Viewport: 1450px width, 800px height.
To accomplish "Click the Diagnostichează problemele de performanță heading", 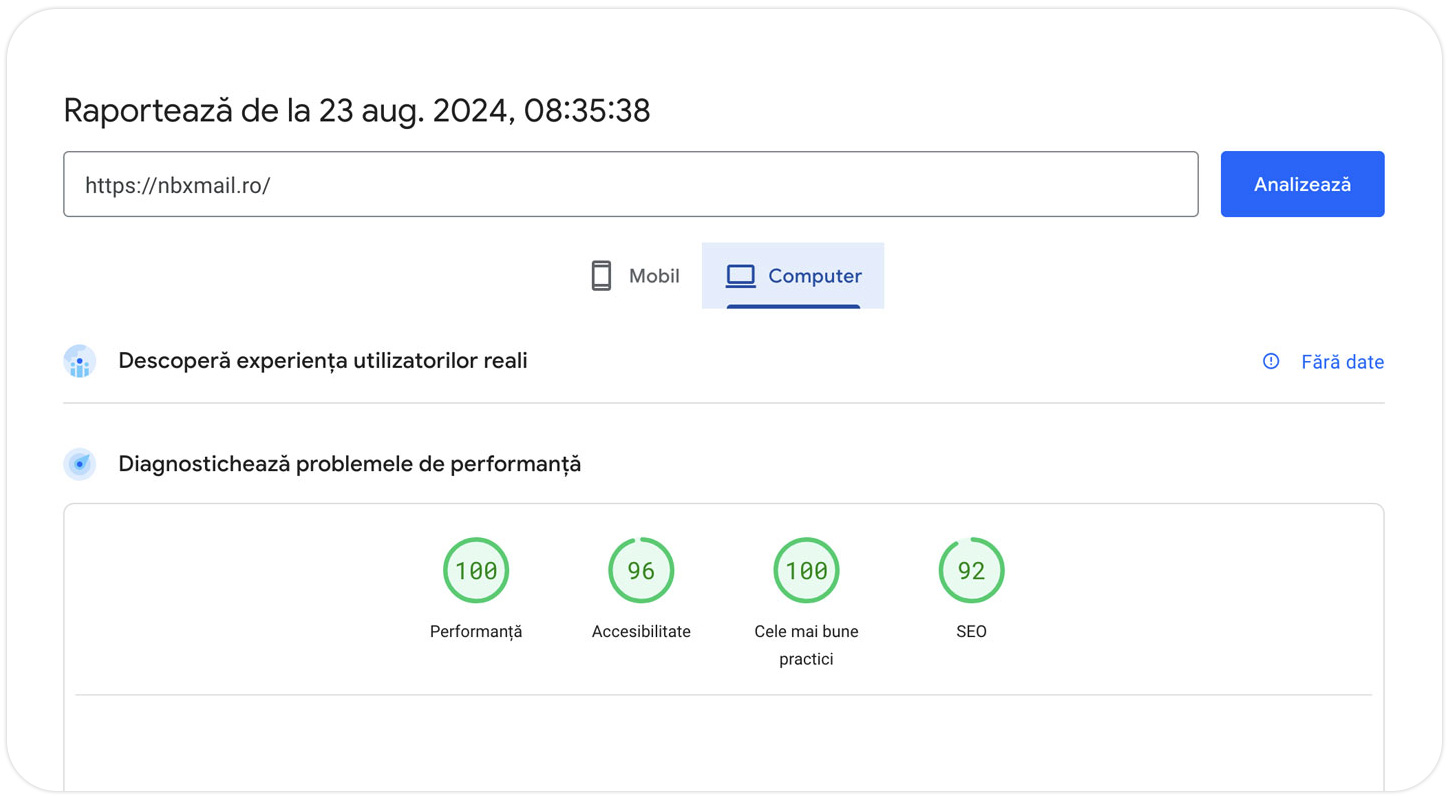I will [x=350, y=464].
